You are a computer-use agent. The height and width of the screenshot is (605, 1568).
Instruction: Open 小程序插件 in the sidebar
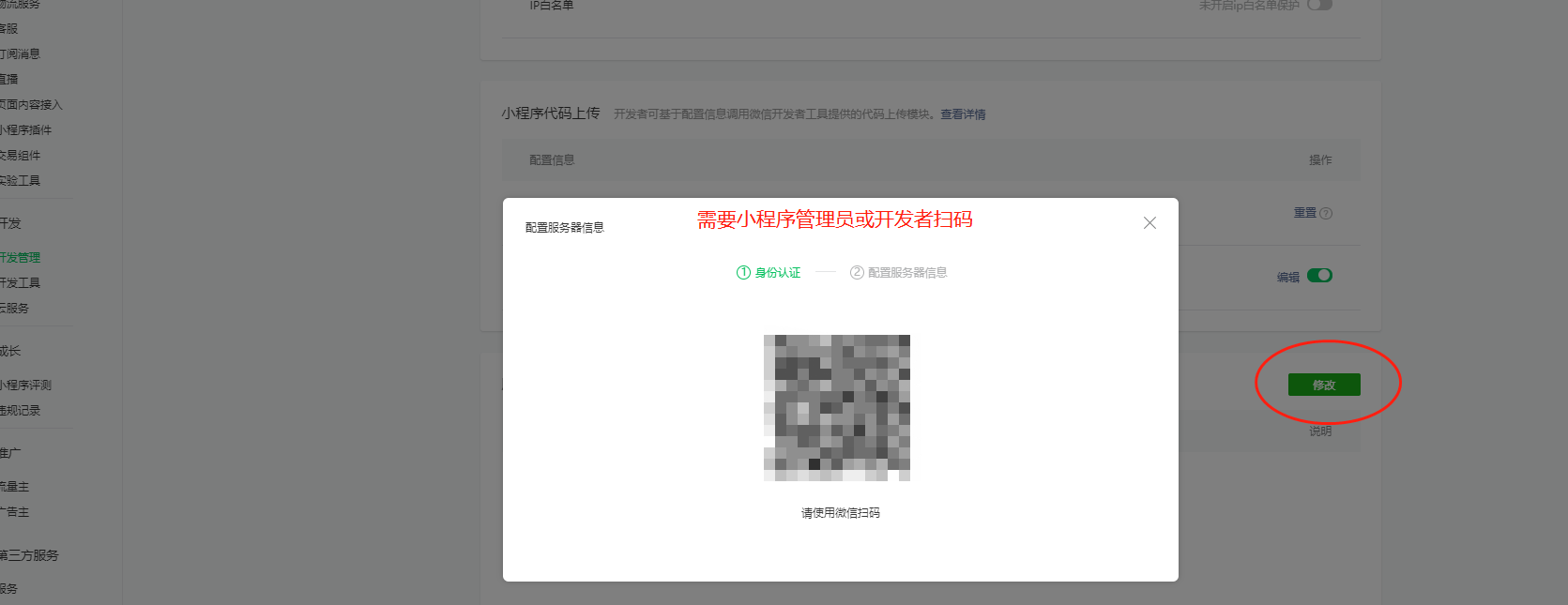point(25,130)
